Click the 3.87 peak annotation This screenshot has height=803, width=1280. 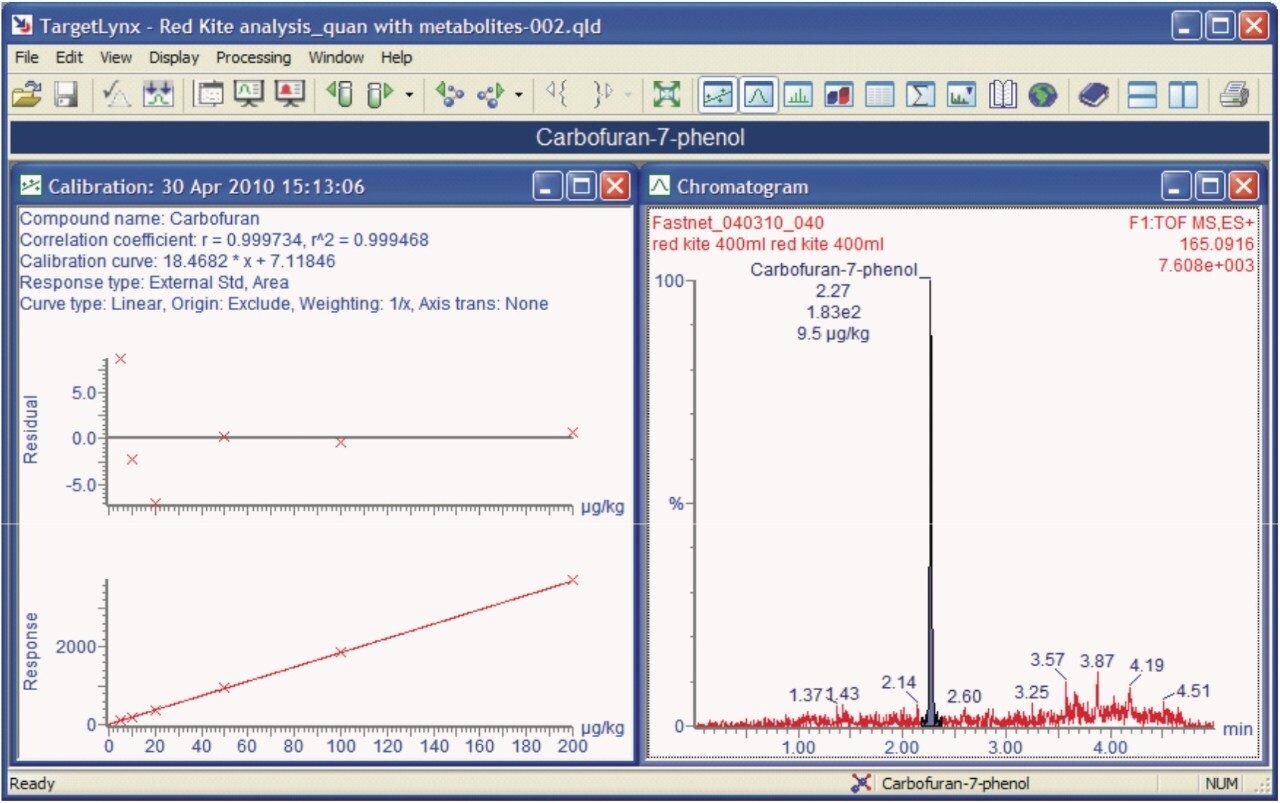point(1097,660)
